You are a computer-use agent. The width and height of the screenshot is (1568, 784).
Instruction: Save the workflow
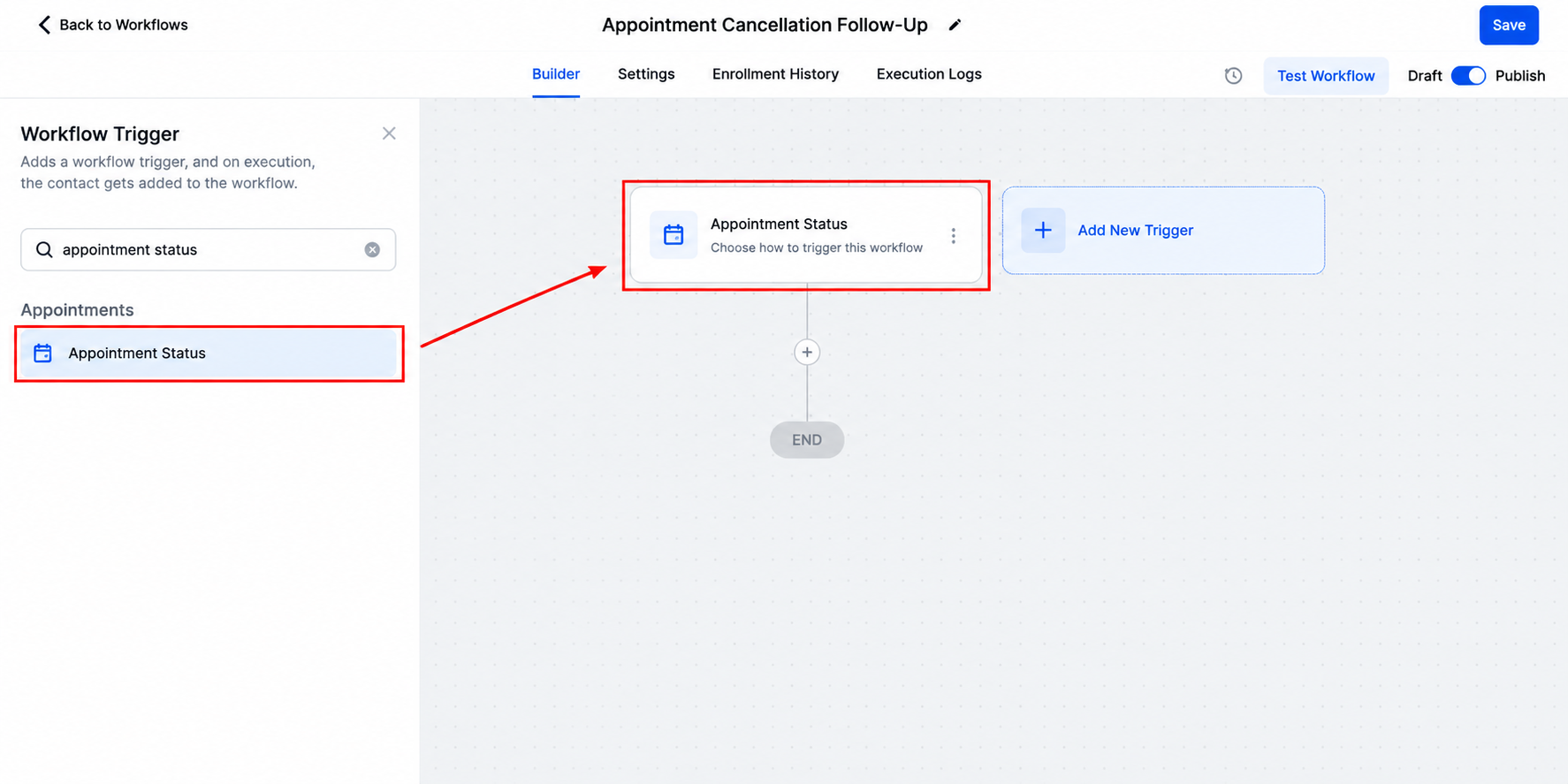click(1509, 26)
